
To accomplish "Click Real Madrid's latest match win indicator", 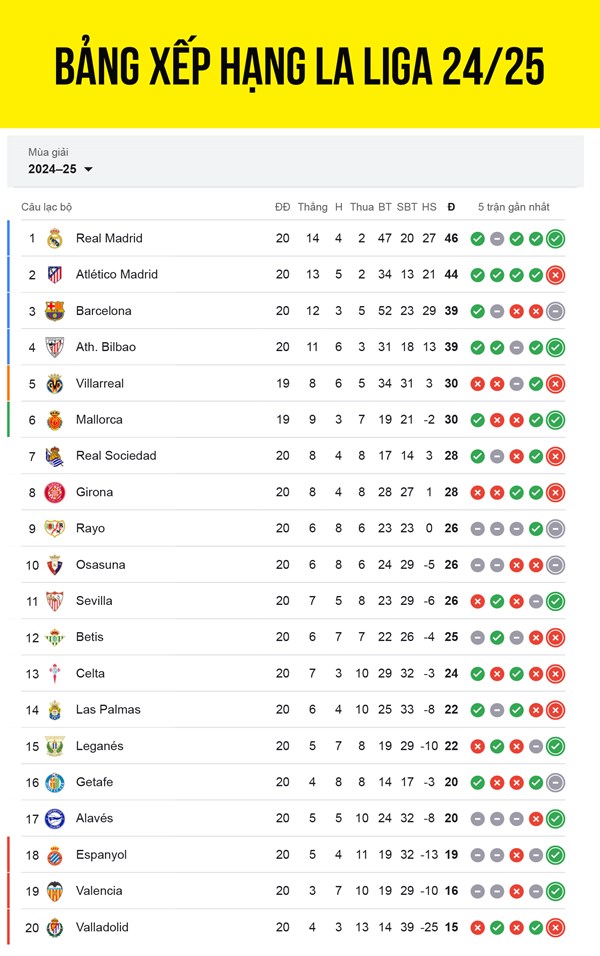I will (555, 239).
